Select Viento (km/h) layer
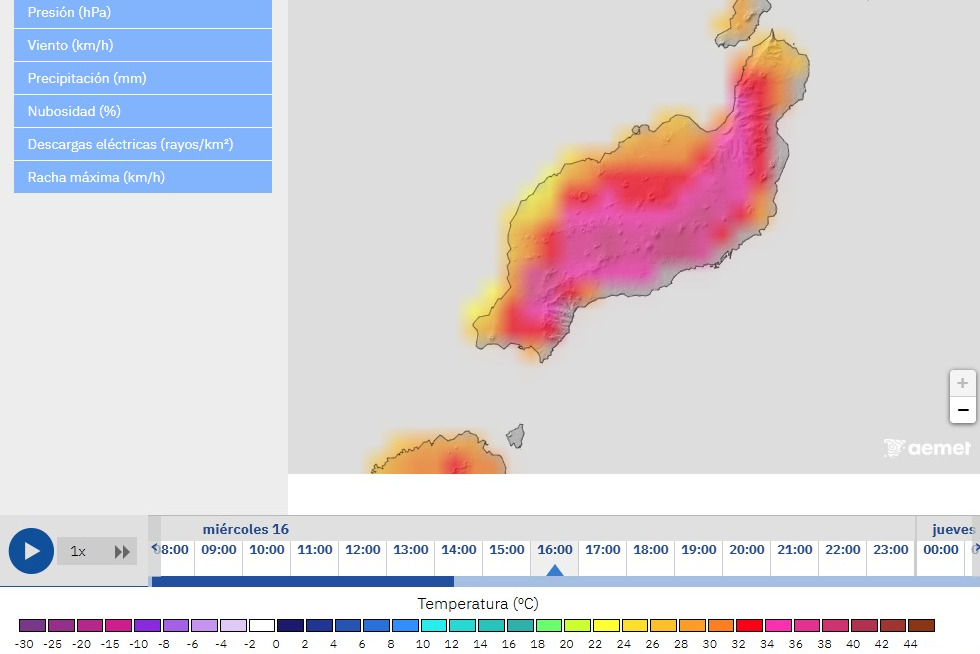The image size is (980, 654). [143, 45]
